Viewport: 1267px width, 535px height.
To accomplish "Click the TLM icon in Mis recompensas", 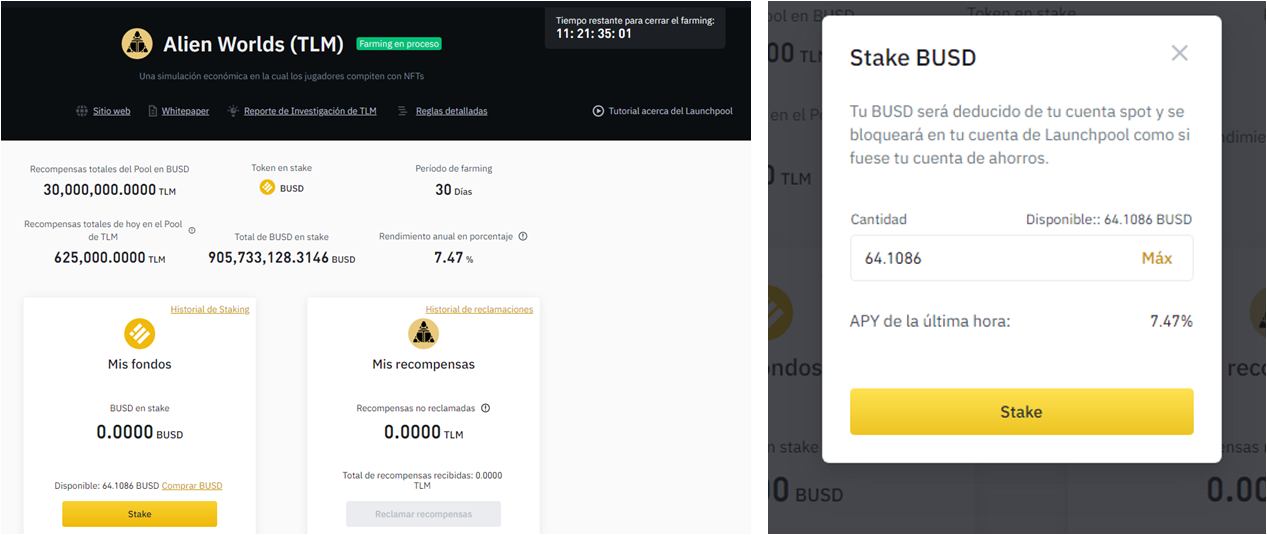I will (423, 333).
